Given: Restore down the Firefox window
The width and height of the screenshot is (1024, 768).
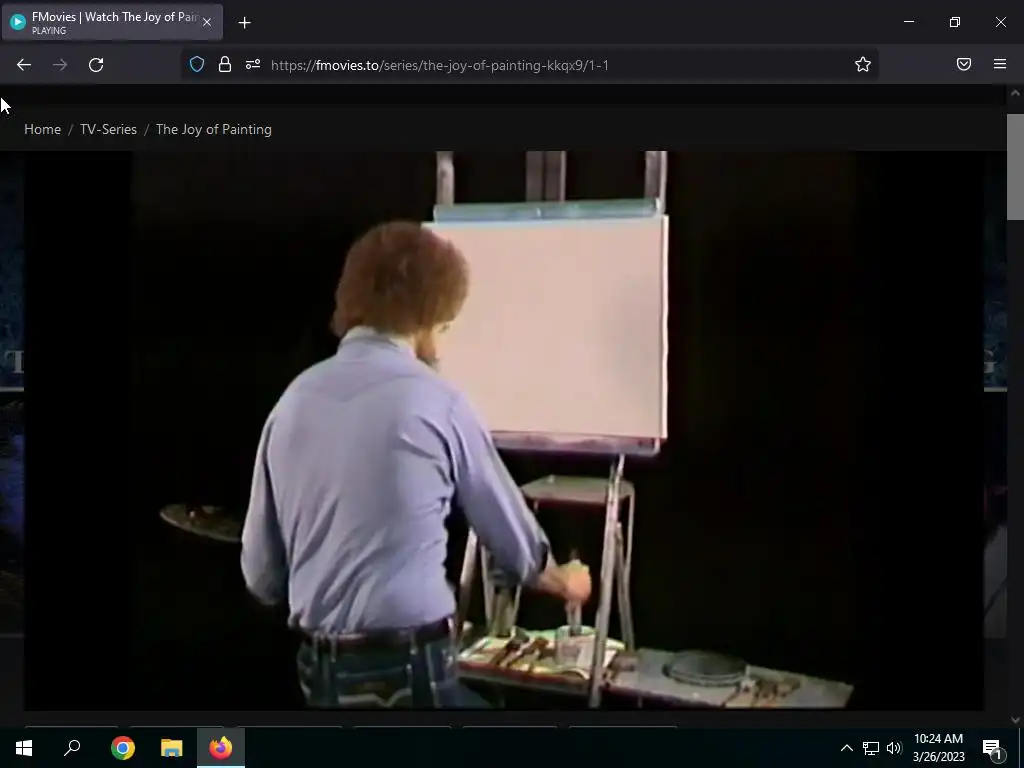Looking at the screenshot, I should [x=955, y=22].
